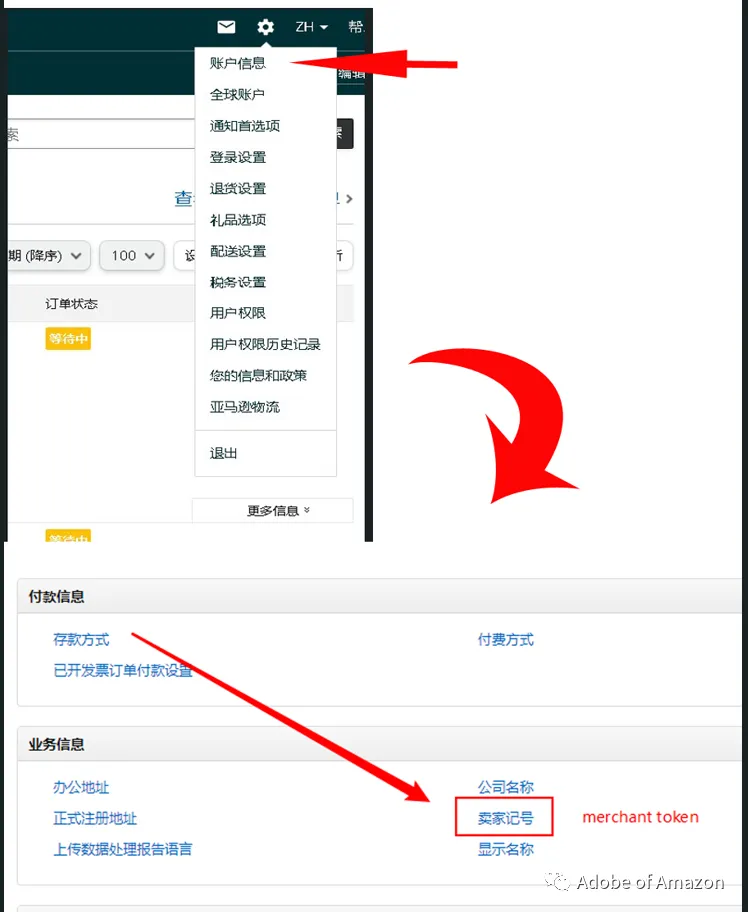Select 用户权限历史记录 entry
The width and height of the screenshot is (748, 912).
[x=265, y=344]
